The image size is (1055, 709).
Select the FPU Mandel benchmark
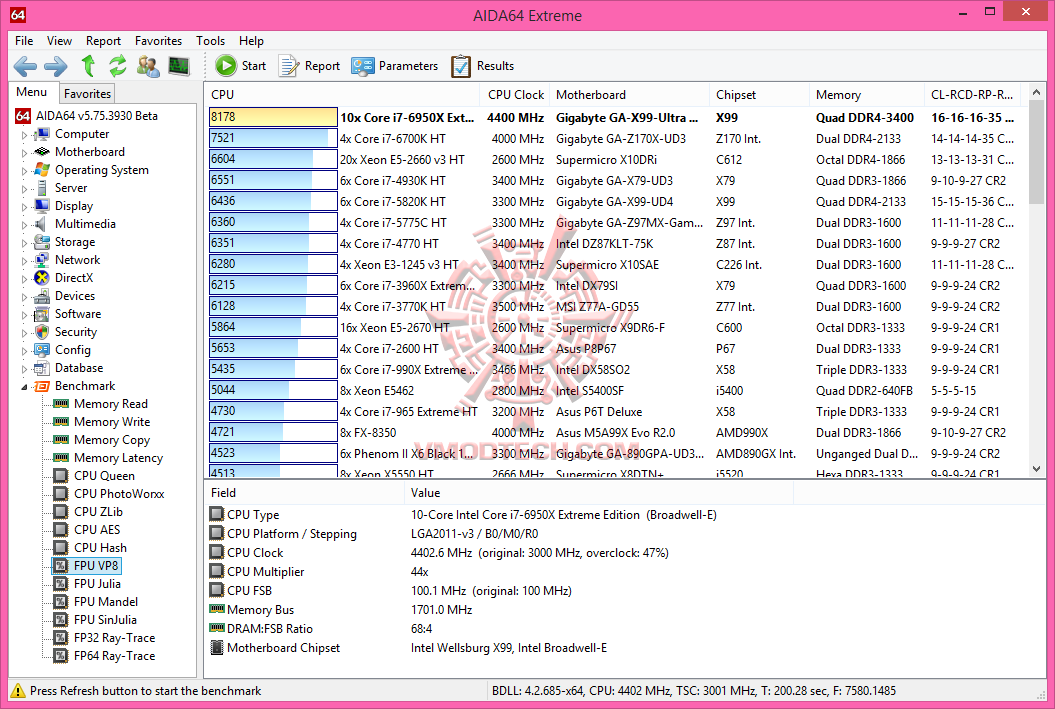point(106,602)
